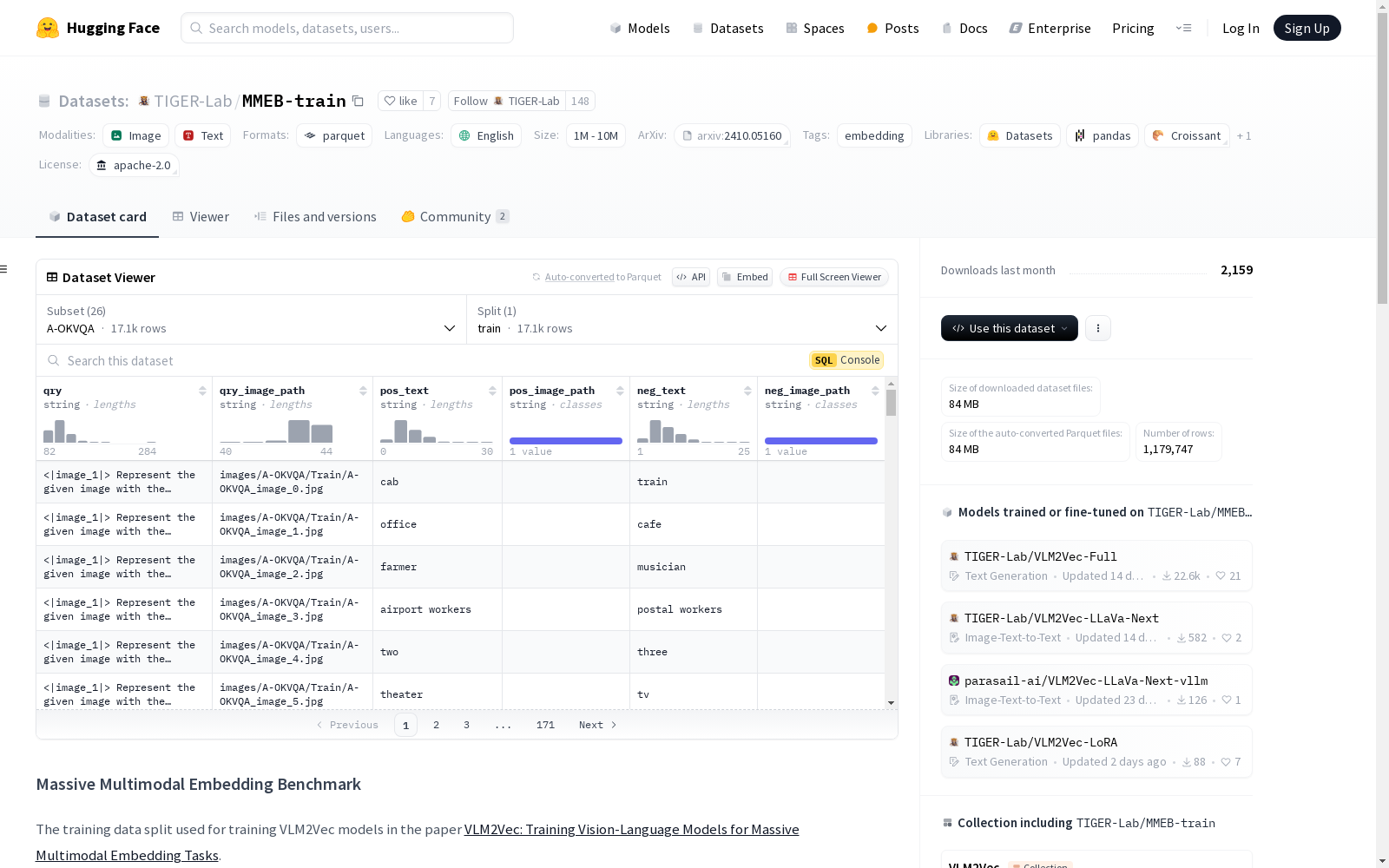Image resolution: width=1389 pixels, height=868 pixels.
Task: Click the Embed button
Action: click(x=745, y=277)
